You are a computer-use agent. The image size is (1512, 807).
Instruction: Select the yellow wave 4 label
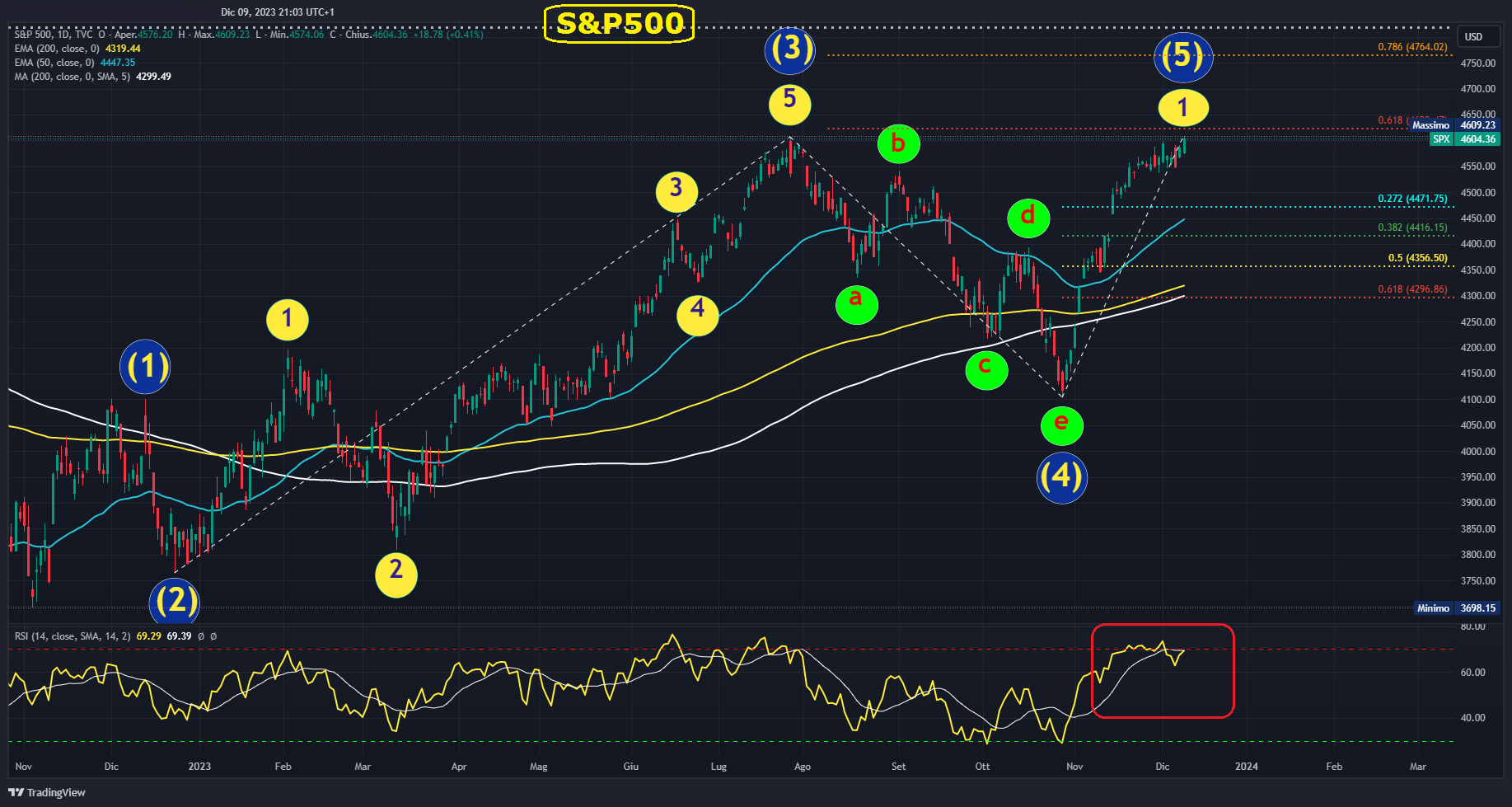pyautogui.click(x=697, y=314)
